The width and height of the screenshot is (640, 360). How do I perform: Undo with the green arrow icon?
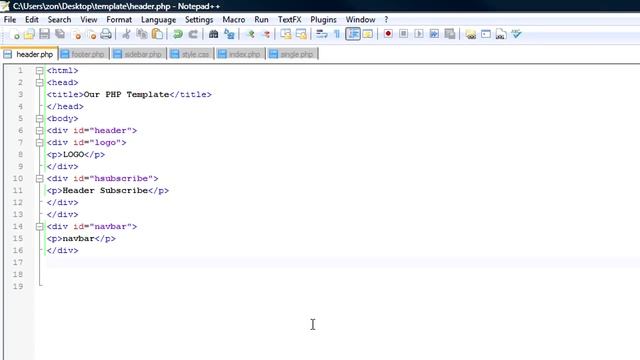(x=178, y=34)
